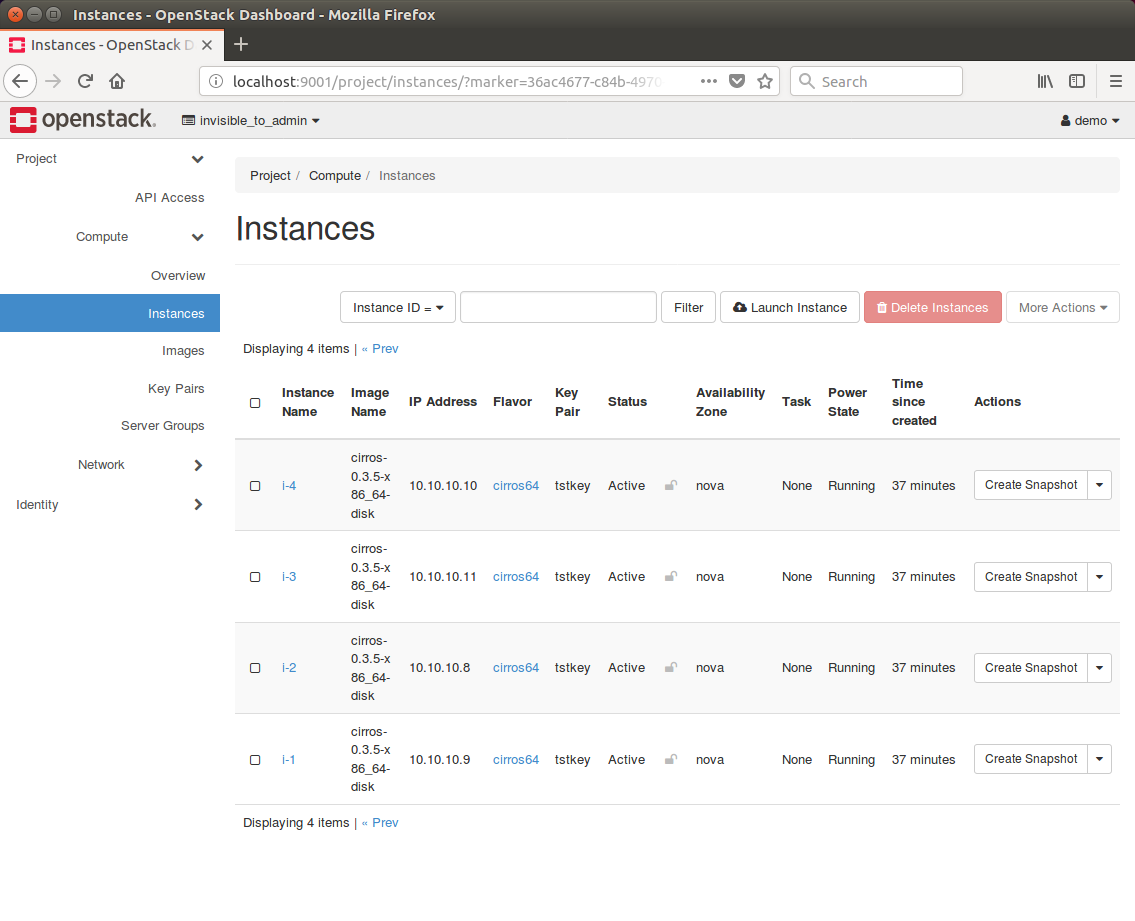
Task: Click the lock icon in row i-3
Action: point(671,576)
